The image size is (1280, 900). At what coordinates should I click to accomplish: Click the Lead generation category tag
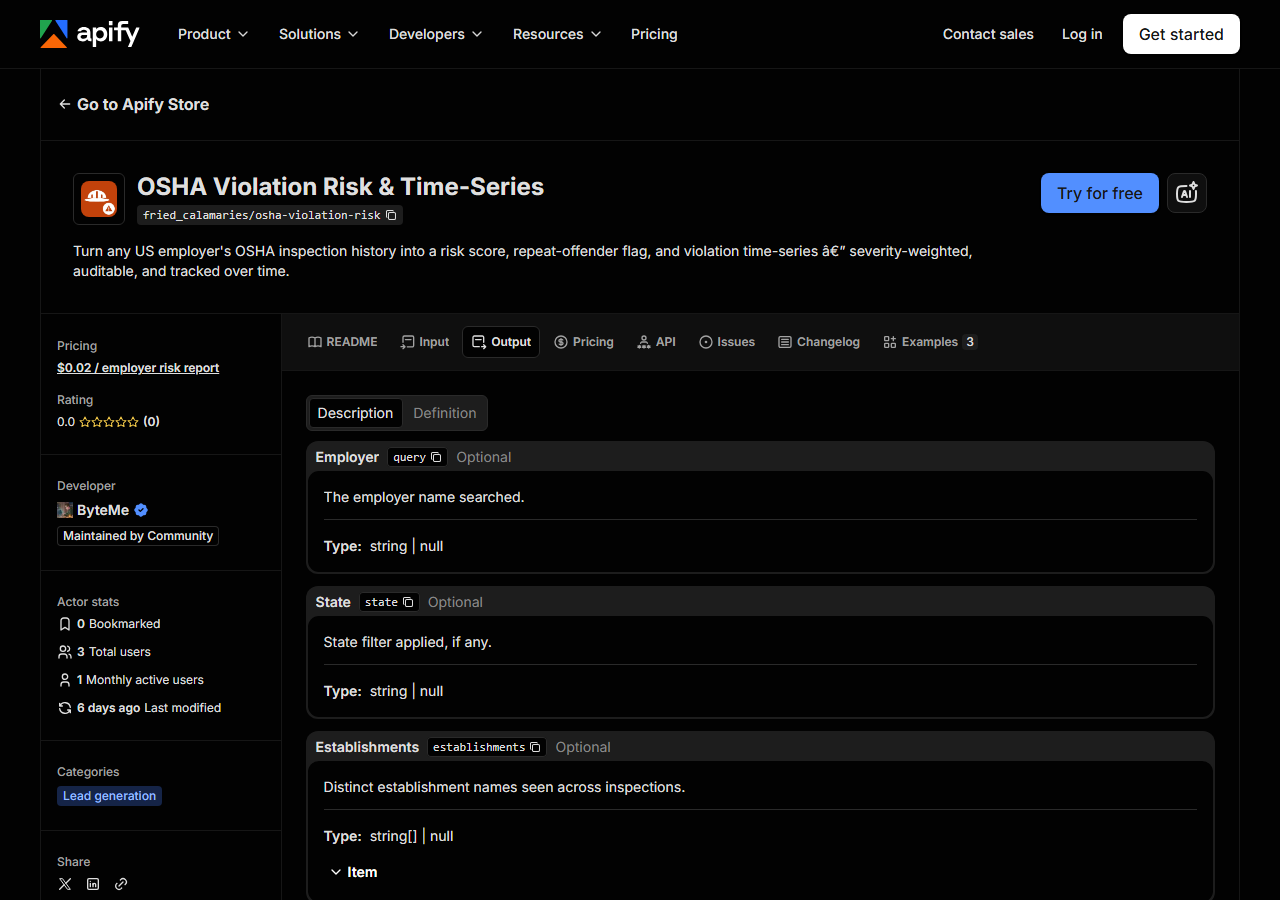pyautogui.click(x=110, y=796)
